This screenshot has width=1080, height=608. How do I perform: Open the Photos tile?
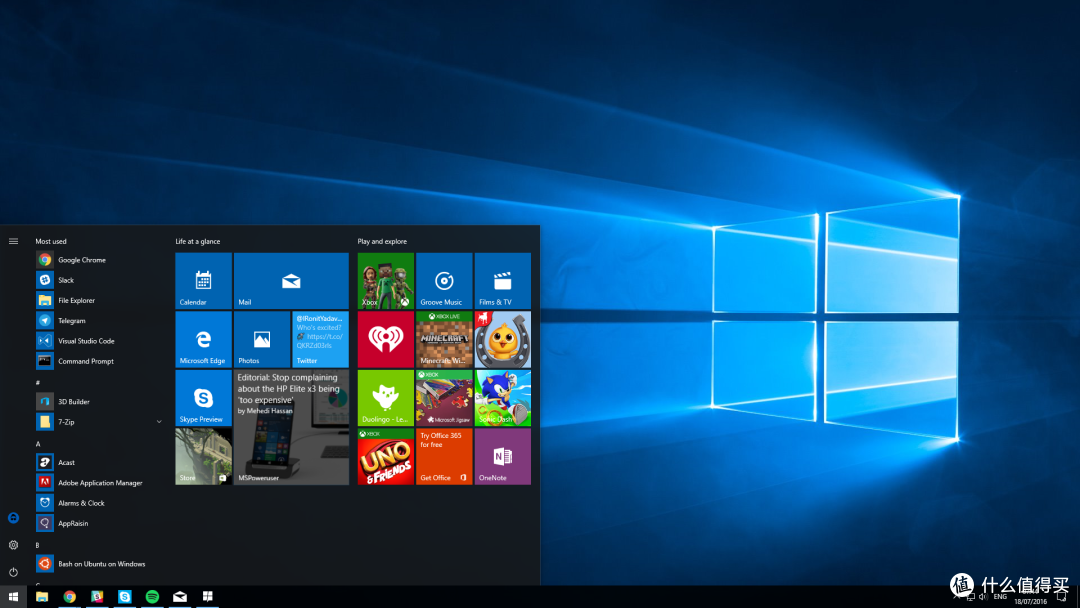[262, 339]
